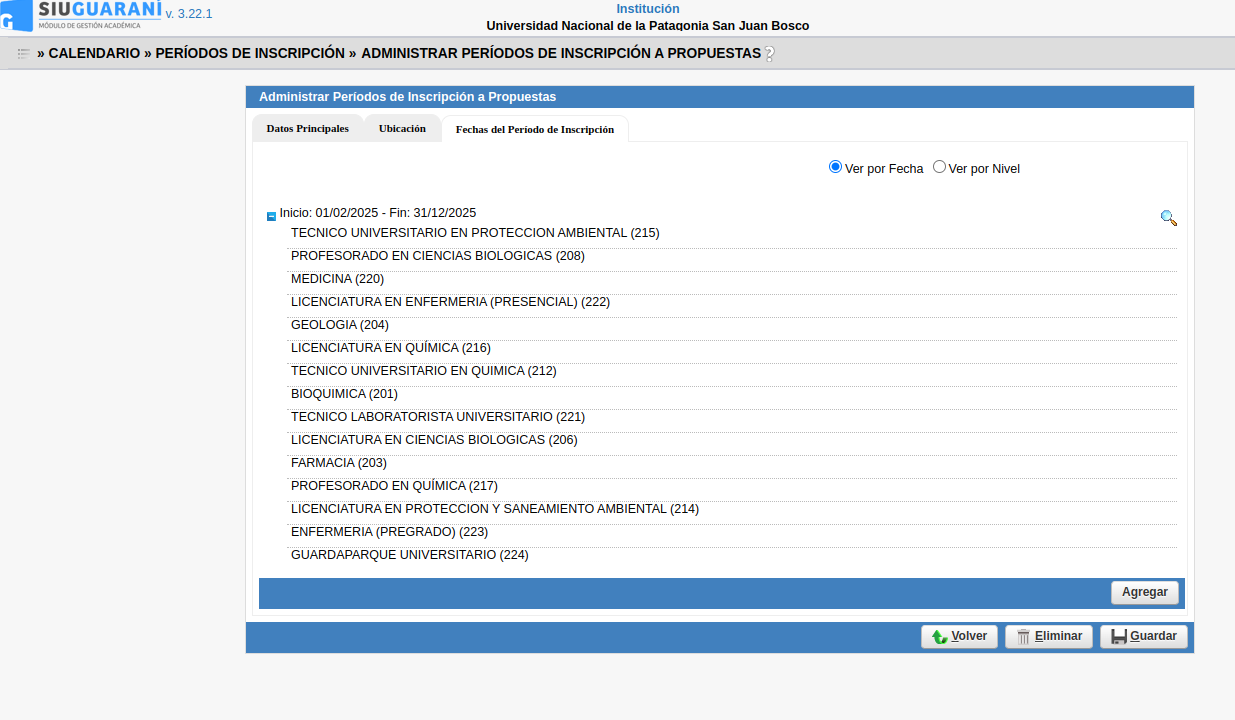Click the version 3.22.1 label
This screenshot has width=1235, height=720.
189,14
